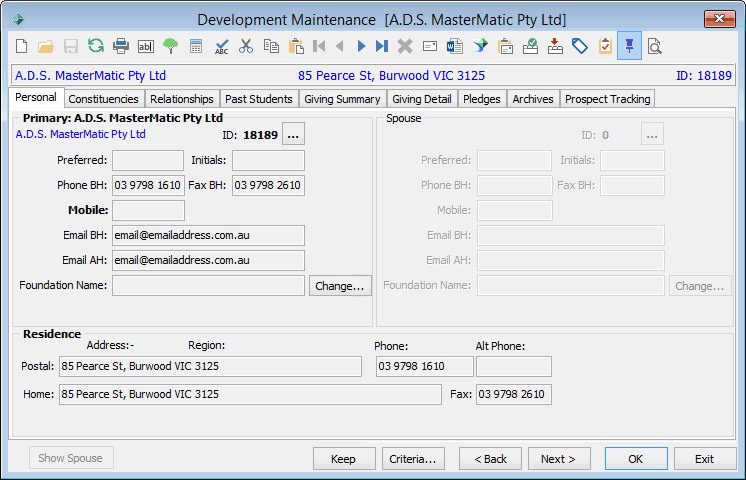Open the green tree icon
Viewport: 746px width, 480px height.
[170, 46]
